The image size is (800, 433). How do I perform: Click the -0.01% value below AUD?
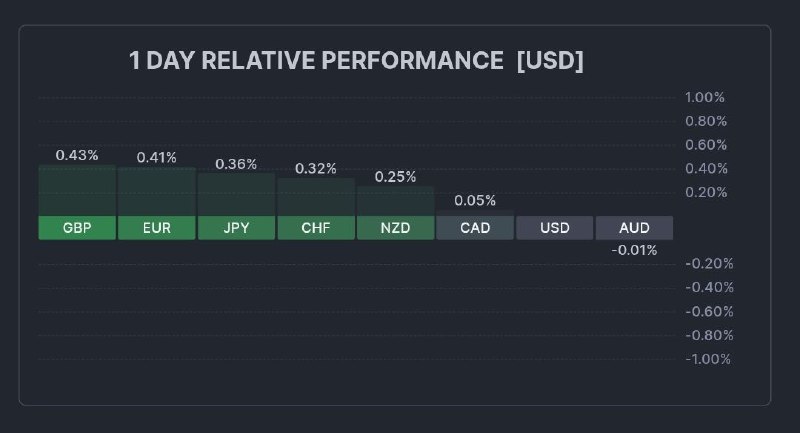634,250
